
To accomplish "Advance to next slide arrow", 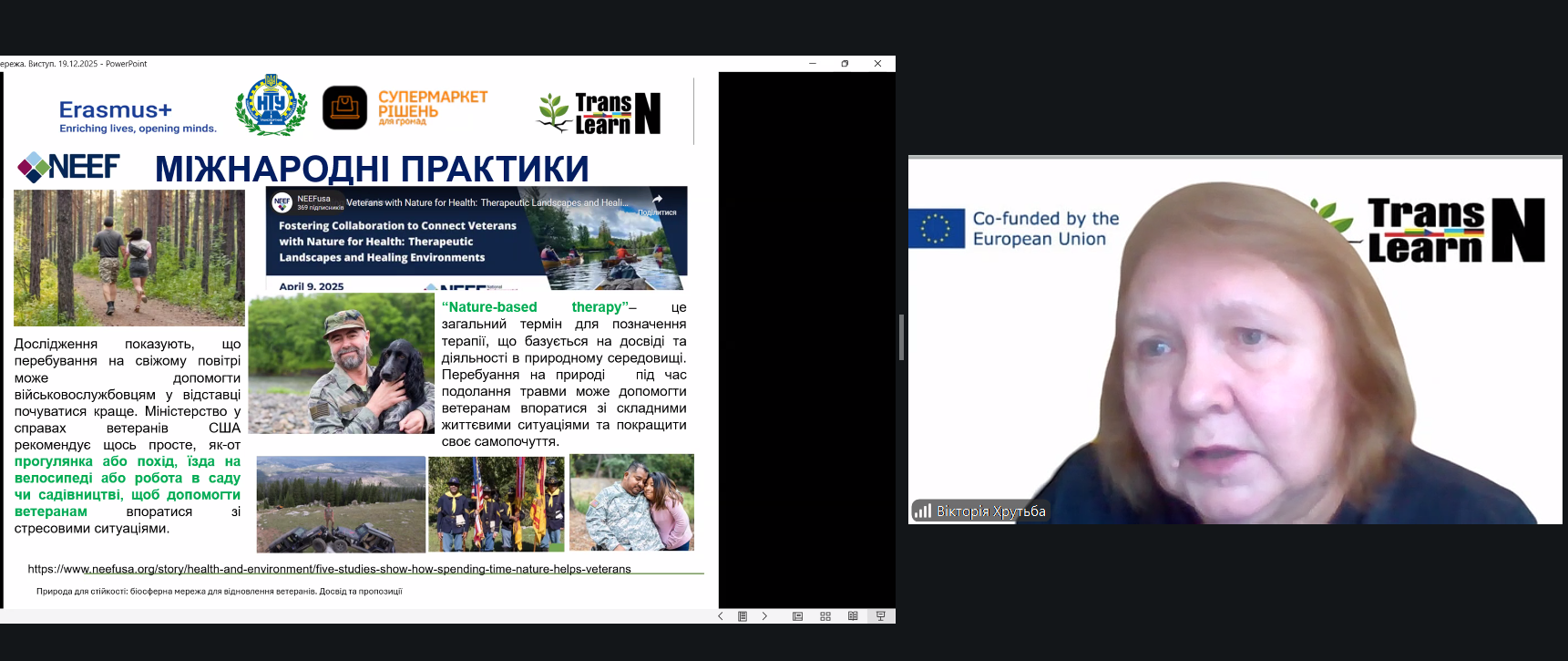I will 764,616.
